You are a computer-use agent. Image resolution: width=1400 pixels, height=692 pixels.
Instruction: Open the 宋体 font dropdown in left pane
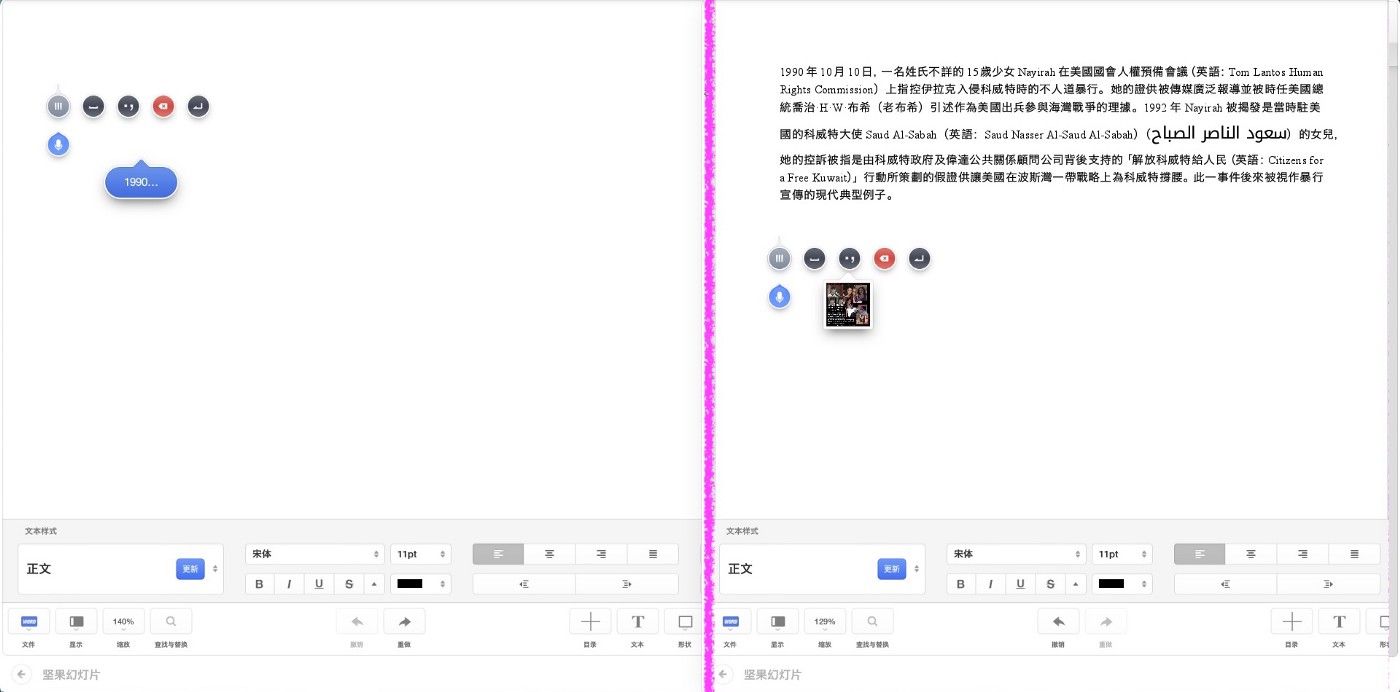[314, 554]
